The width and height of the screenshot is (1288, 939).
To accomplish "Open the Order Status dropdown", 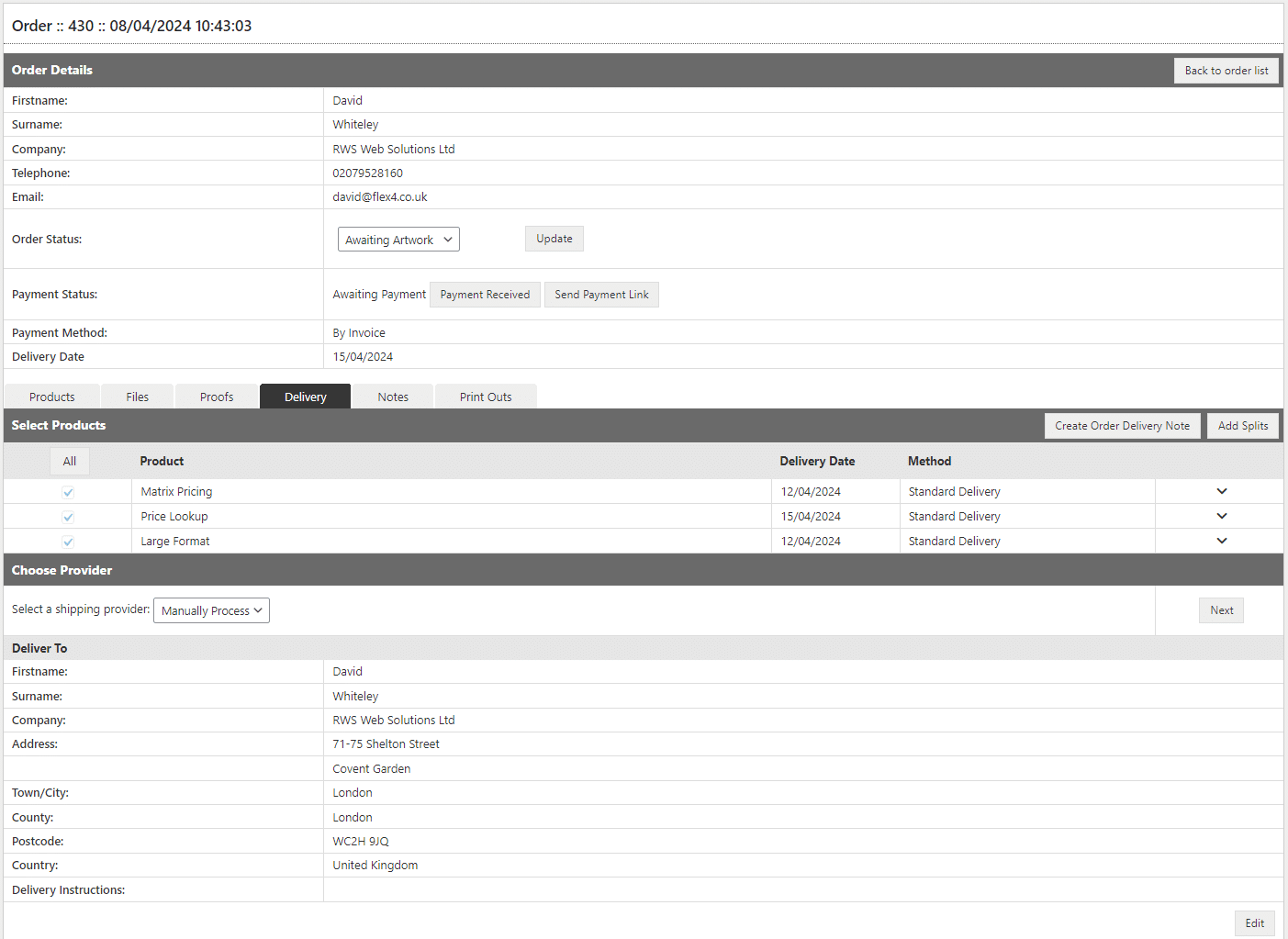I will click(x=398, y=240).
